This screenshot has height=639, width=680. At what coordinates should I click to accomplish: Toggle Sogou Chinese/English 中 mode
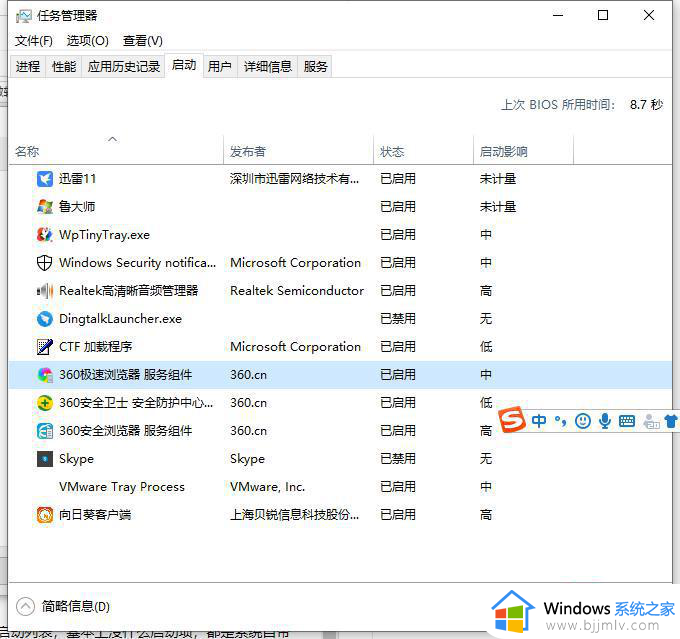539,420
